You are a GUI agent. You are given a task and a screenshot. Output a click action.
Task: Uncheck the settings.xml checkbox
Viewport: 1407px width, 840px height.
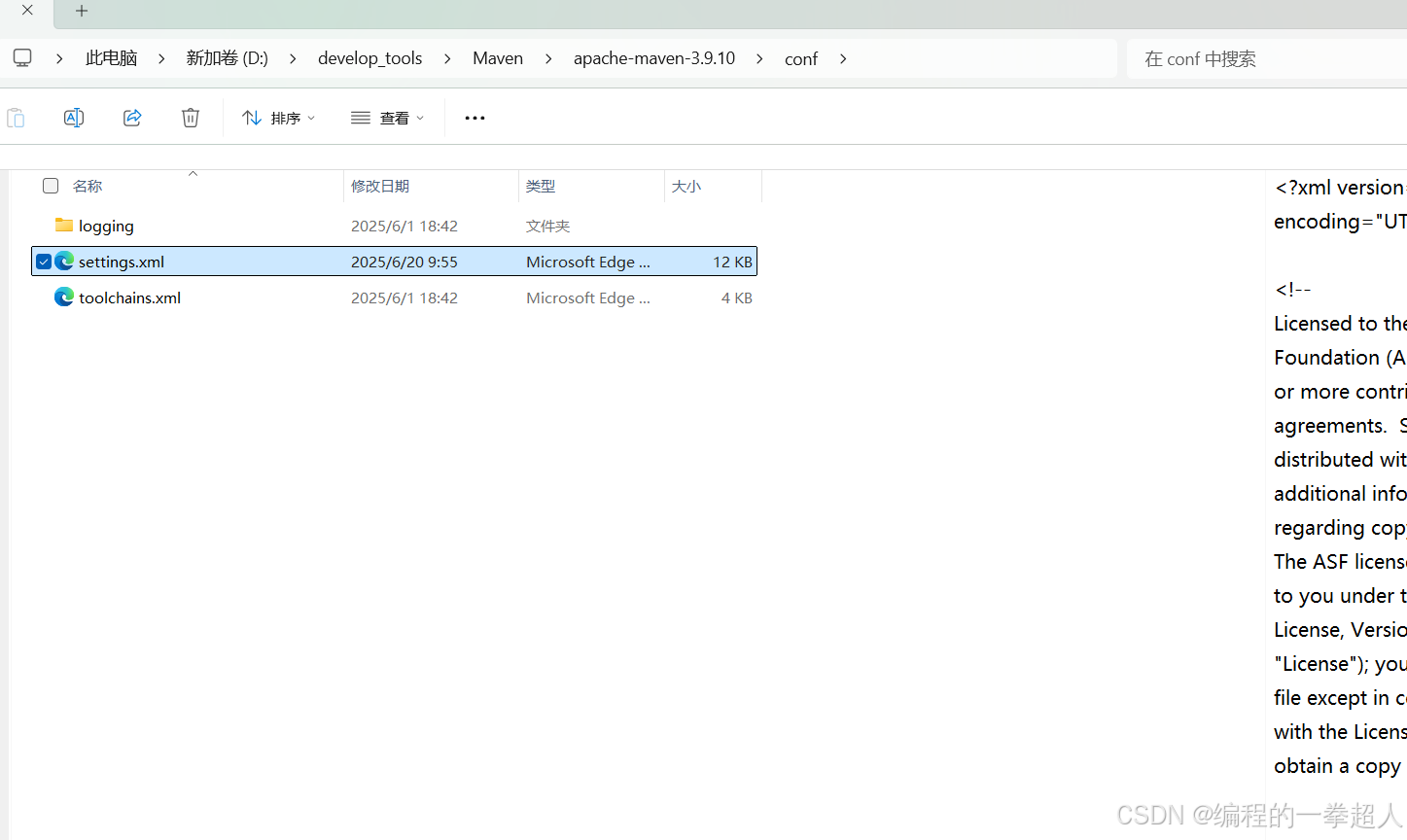[44, 262]
